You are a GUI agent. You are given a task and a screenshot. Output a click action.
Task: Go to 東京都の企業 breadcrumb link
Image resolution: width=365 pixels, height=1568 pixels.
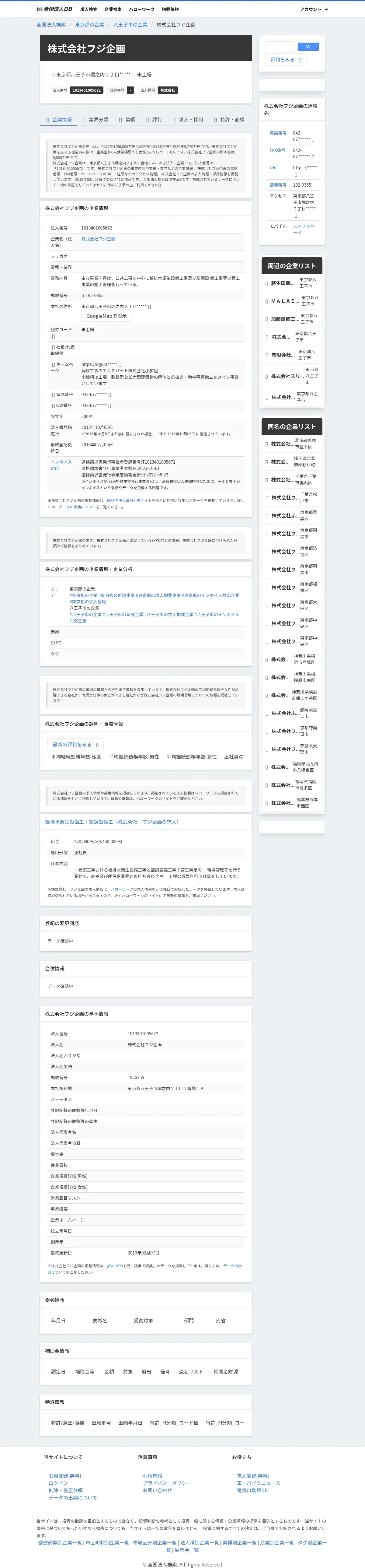tap(89, 25)
